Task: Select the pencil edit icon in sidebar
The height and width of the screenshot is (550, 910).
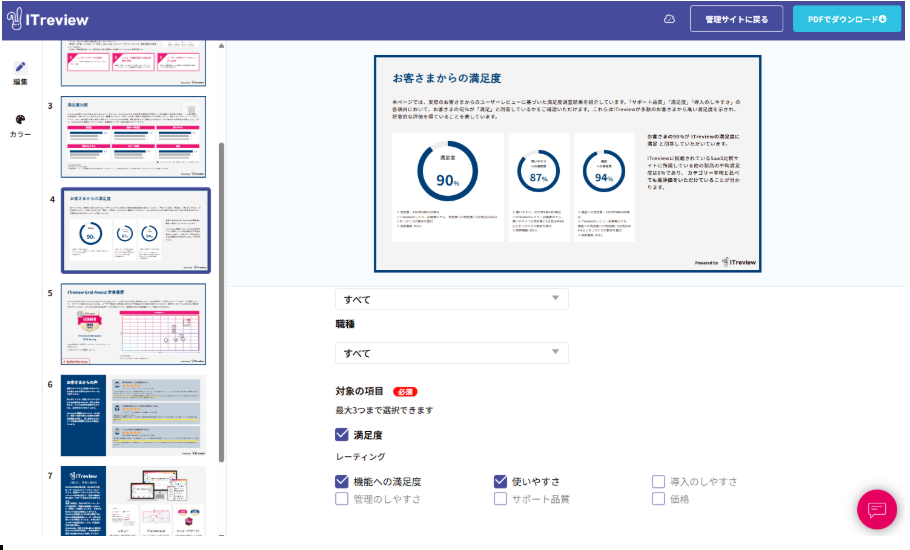Action: click(x=21, y=67)
